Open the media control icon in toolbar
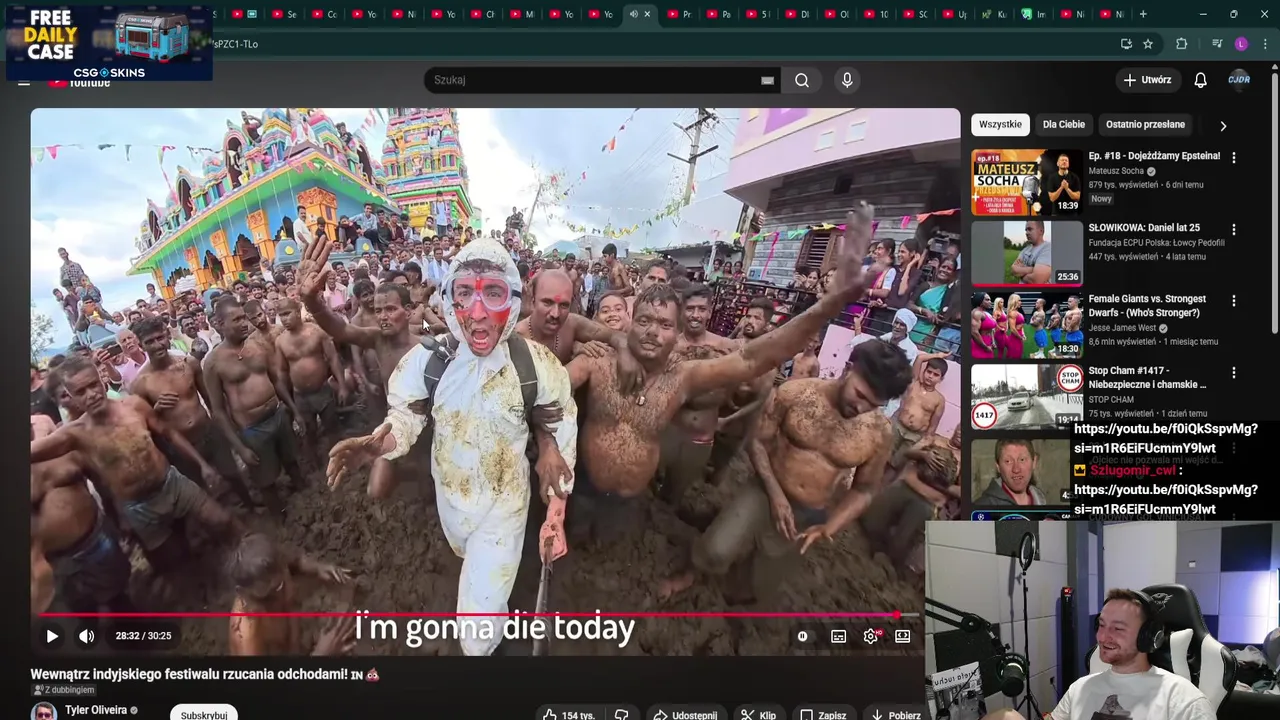This screenshot has width=1280, height=720. pyautogui.click(x=1216, y=44)
